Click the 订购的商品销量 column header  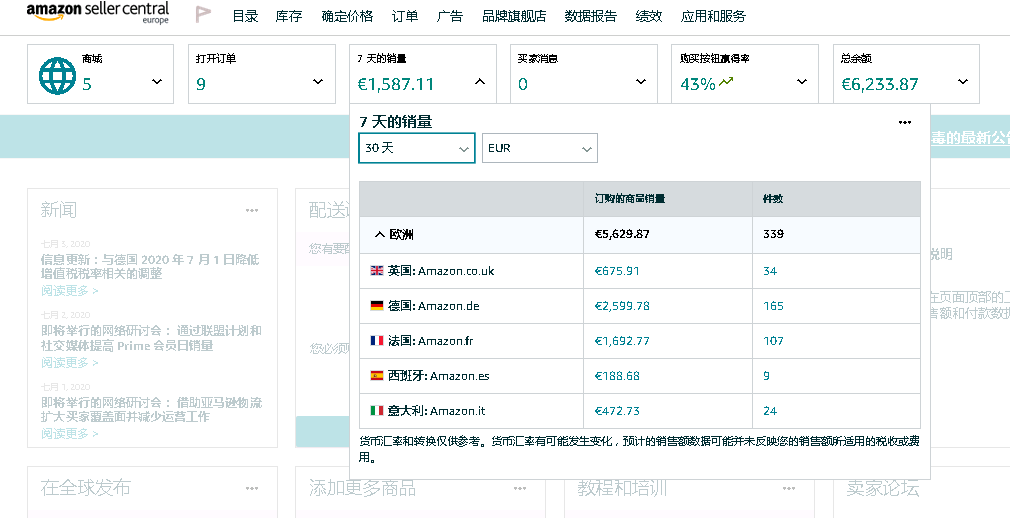pyautogui.click(x=629, y=198)
